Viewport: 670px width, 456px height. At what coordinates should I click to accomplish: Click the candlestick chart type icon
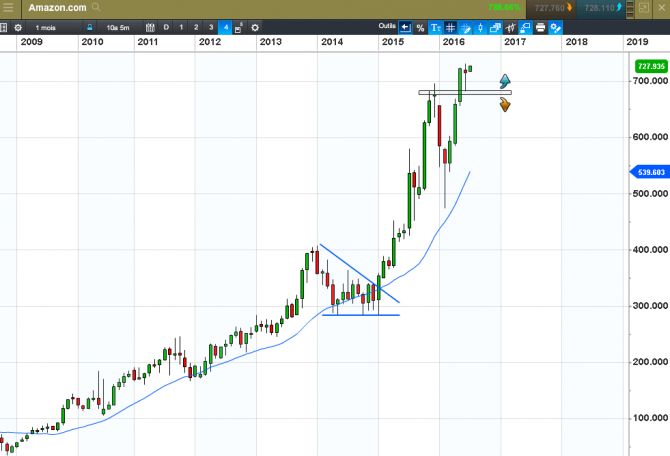point(480,28)
